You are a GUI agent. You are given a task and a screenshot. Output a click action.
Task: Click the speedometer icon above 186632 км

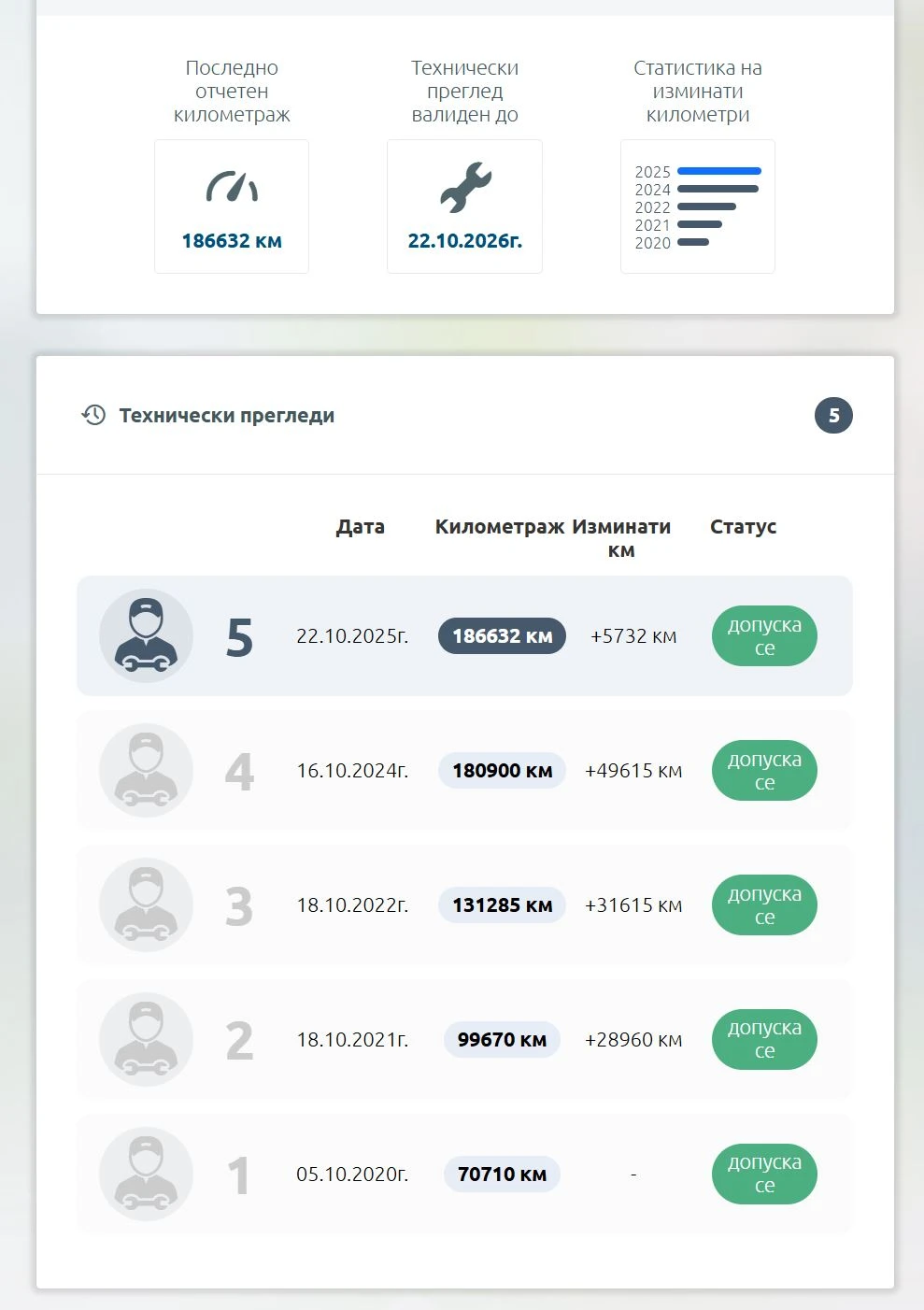pos(232,187)
